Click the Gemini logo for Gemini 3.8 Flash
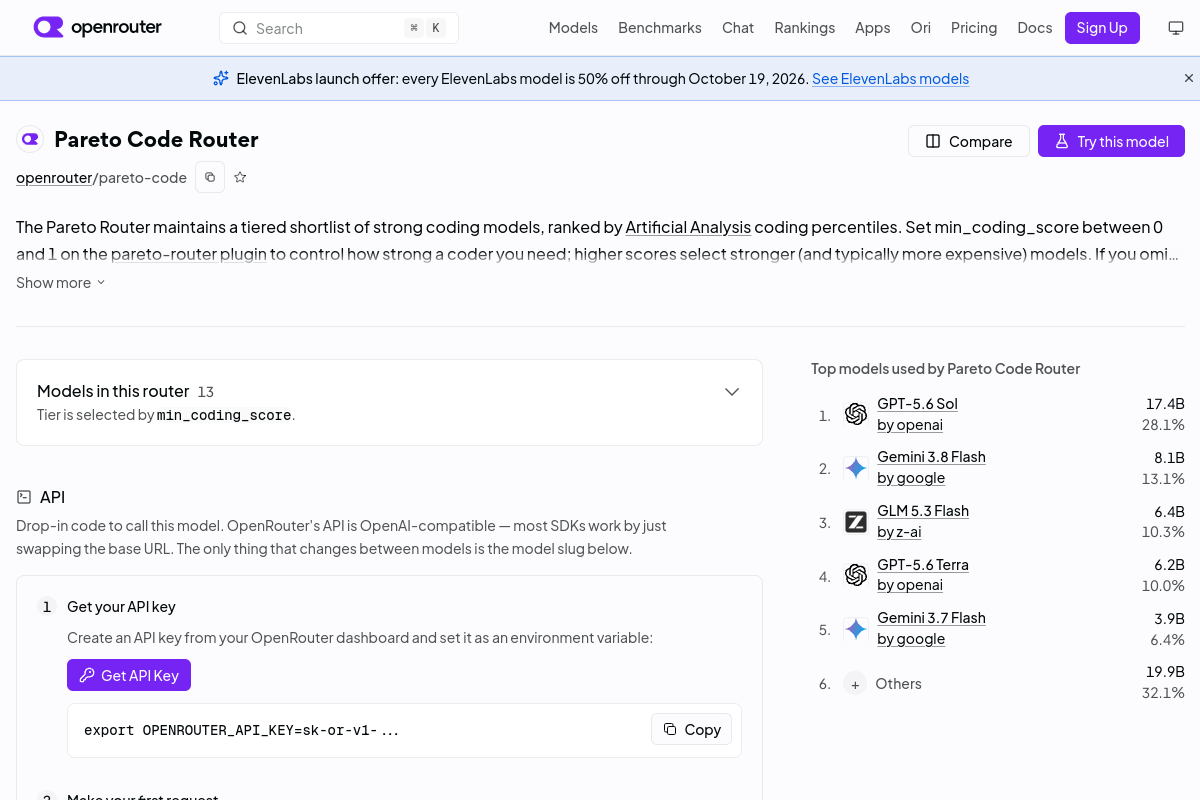This screenshot has width=1200, height=800. [x=856, y=468]
